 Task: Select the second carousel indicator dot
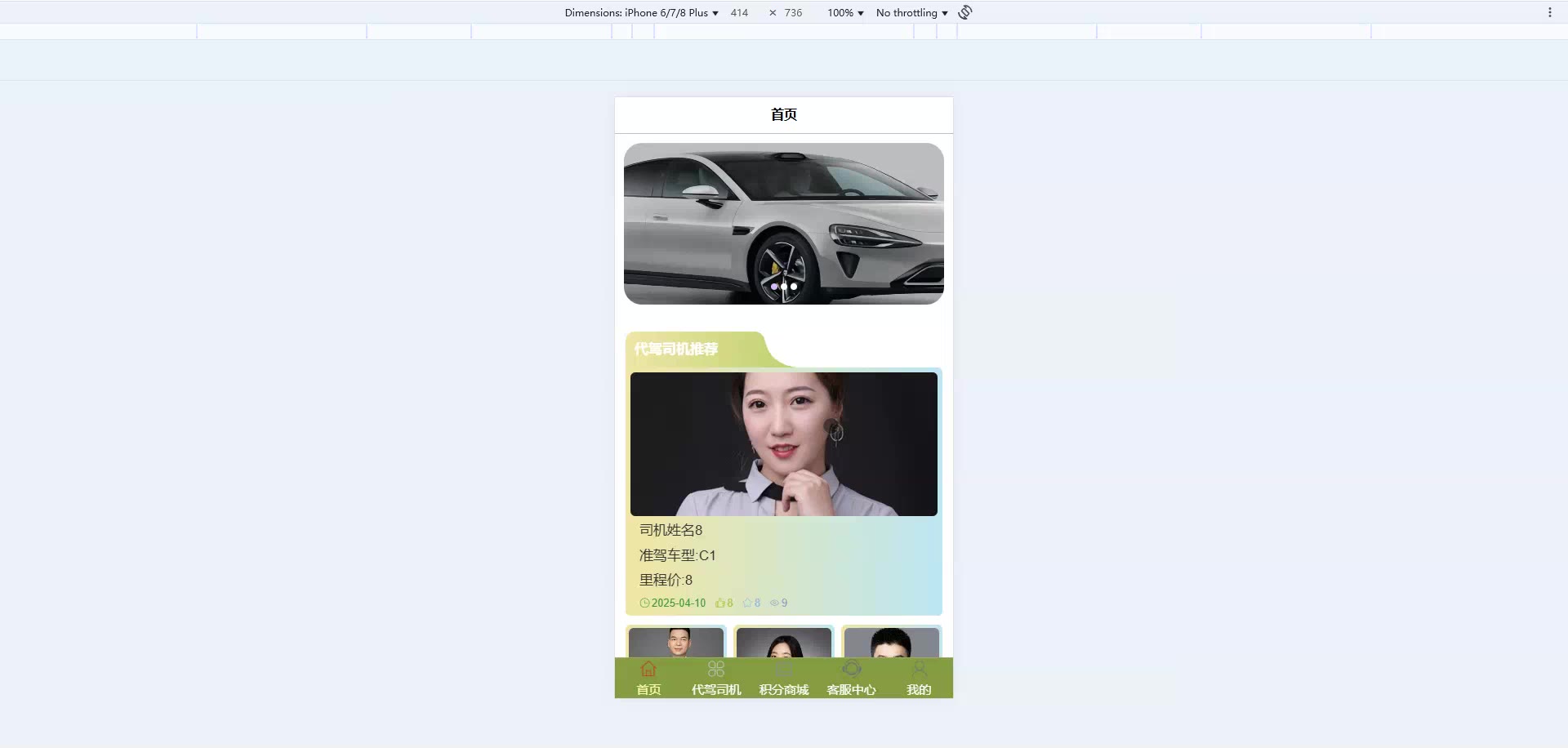[784, 287]
